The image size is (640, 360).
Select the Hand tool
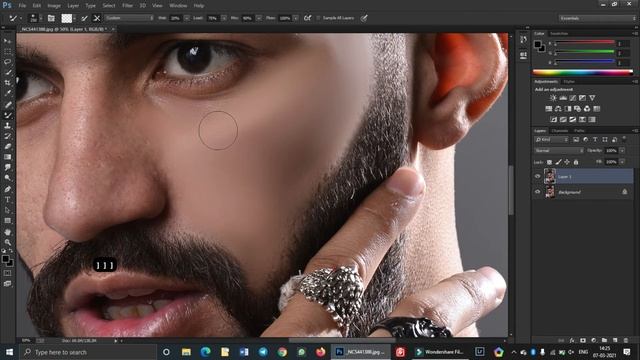7,232
